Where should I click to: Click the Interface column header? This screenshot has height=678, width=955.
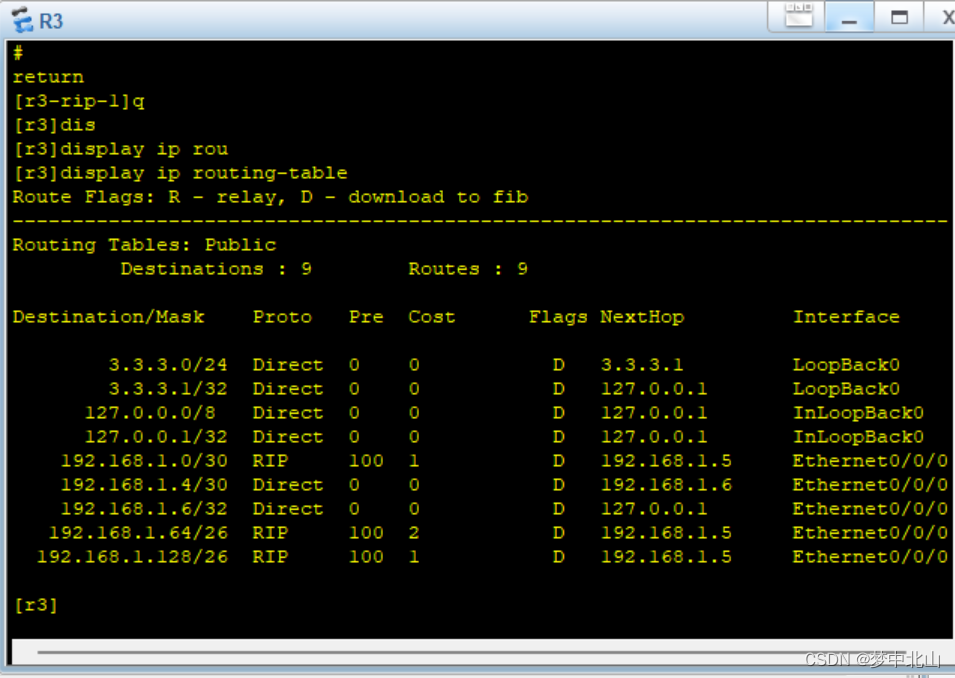pyautogui.click(x=846, y=317)
